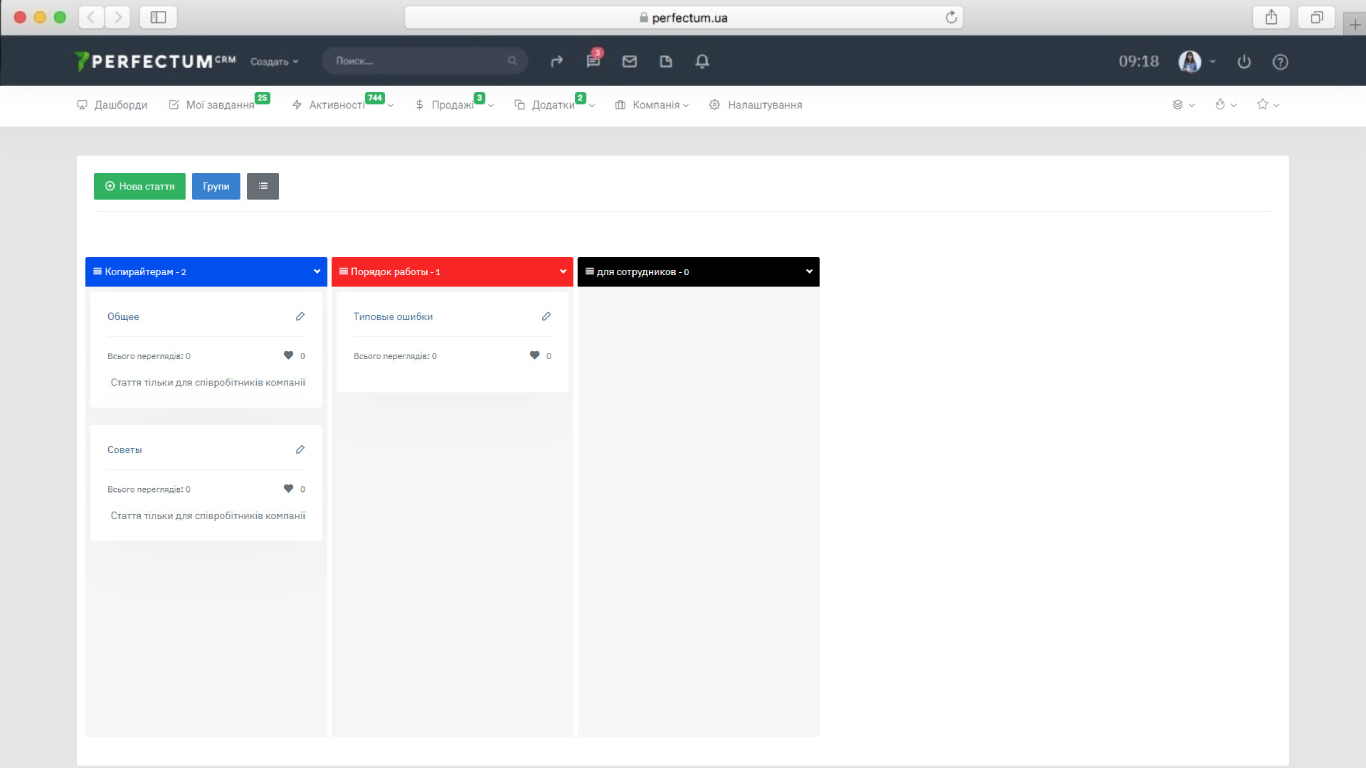Open the help question mark icon
Viewport: 1366px width, 768px height.
click(1280, 62)
